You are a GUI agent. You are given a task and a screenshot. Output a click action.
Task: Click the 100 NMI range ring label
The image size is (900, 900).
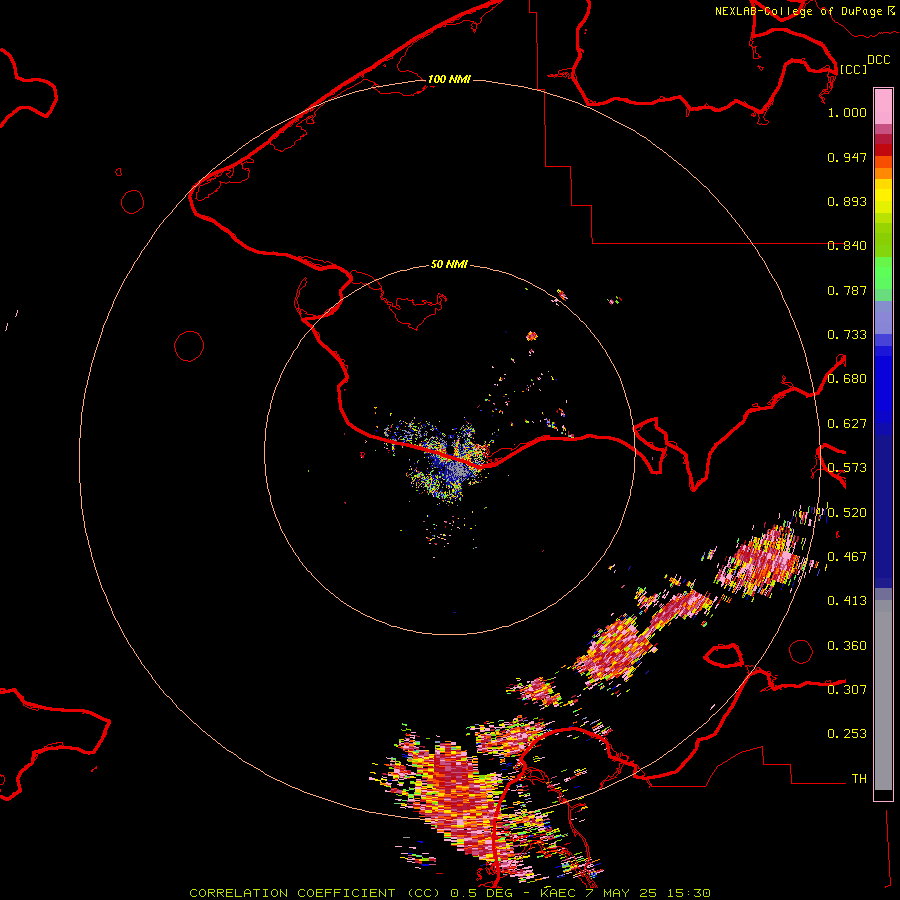449,79
